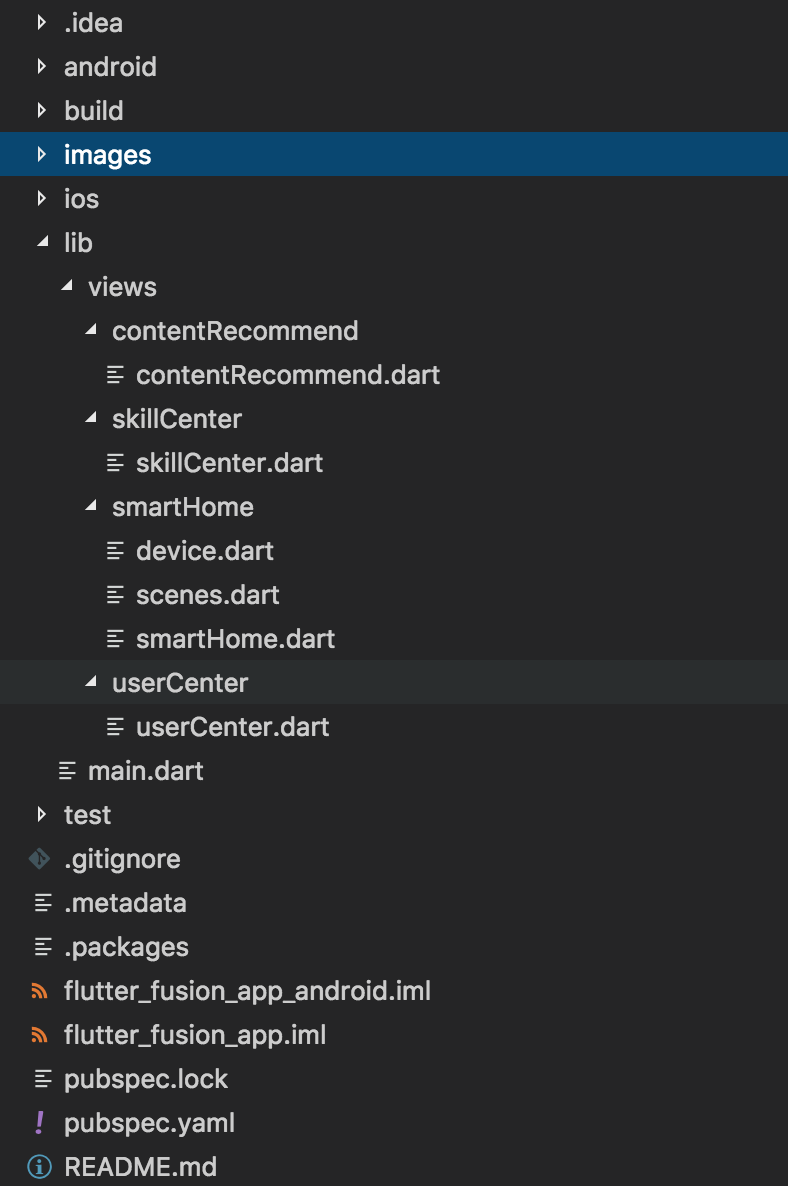Collapse the views folder triangle

point(67,286)
